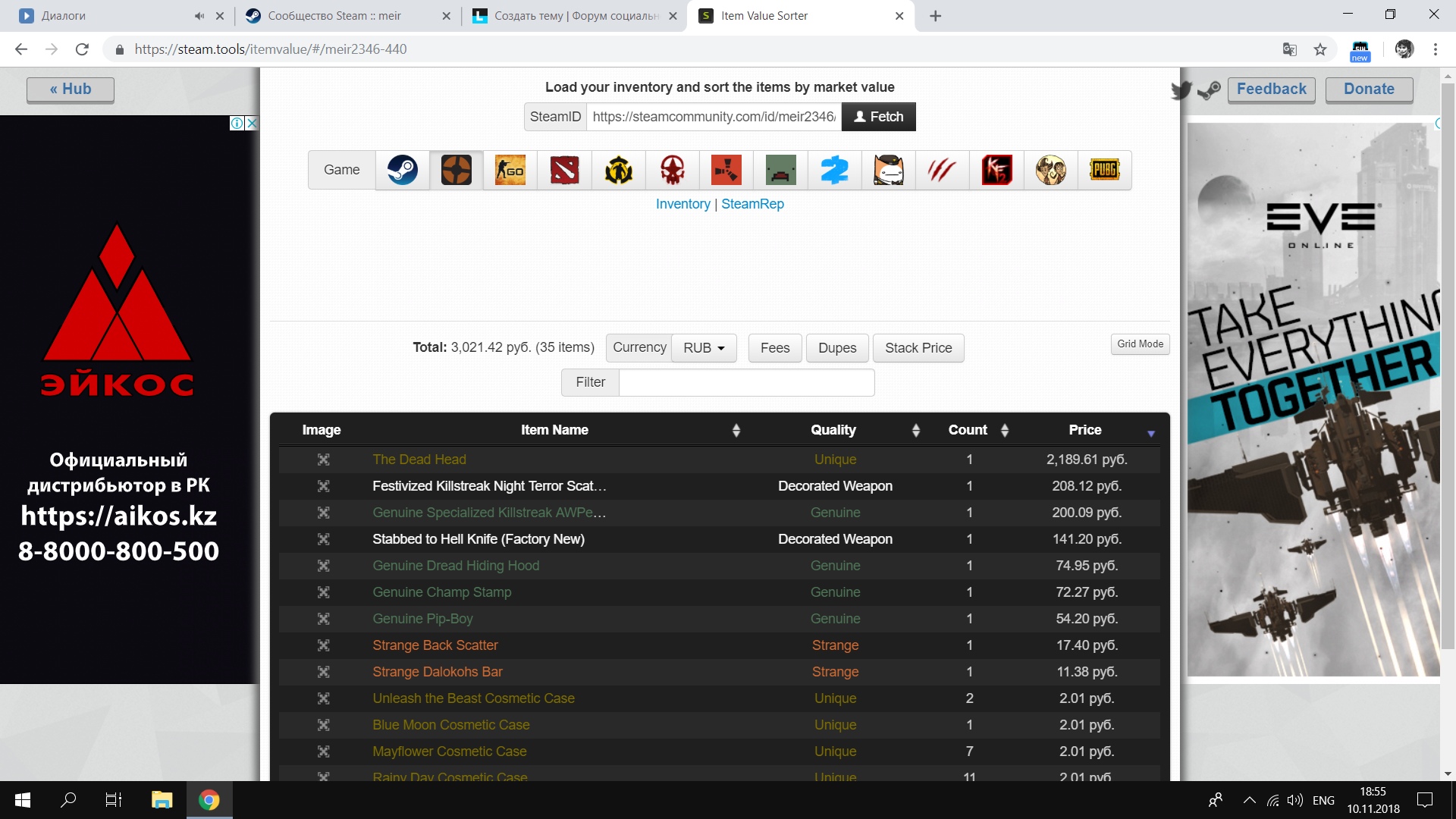The height and width of the screenshot is (819, 1456).
Task: Click into the Filter text field
Action: [x=746, y=382]
